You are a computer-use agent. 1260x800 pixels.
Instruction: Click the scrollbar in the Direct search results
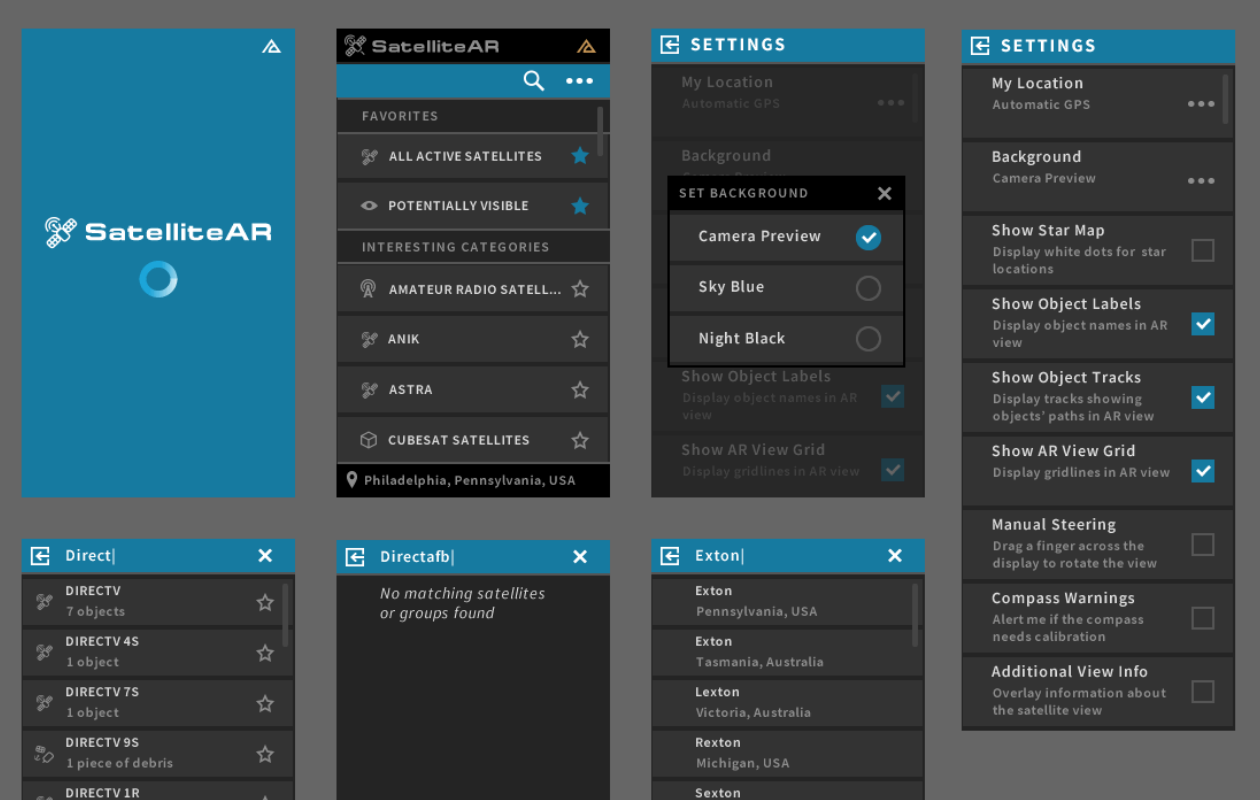point(286,615)
